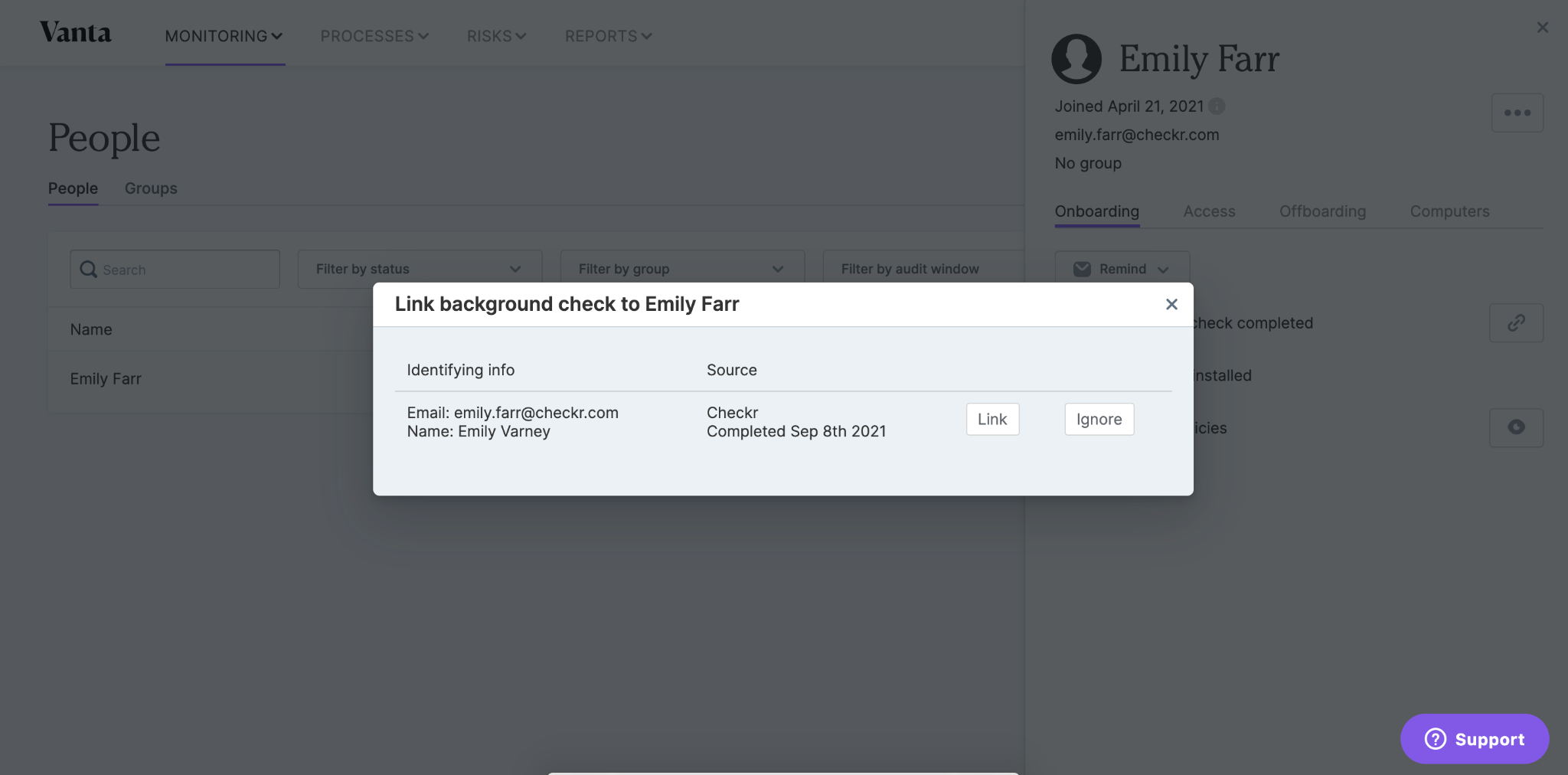The image size is (1568, 775).
Task: Click the 'Completed Sep 8th 2021' text
Action: [x=796, y=431]
